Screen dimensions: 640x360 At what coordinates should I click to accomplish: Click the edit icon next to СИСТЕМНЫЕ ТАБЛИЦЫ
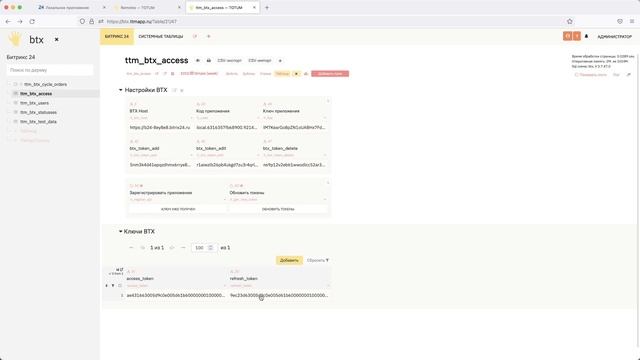(x=195, y=36)
